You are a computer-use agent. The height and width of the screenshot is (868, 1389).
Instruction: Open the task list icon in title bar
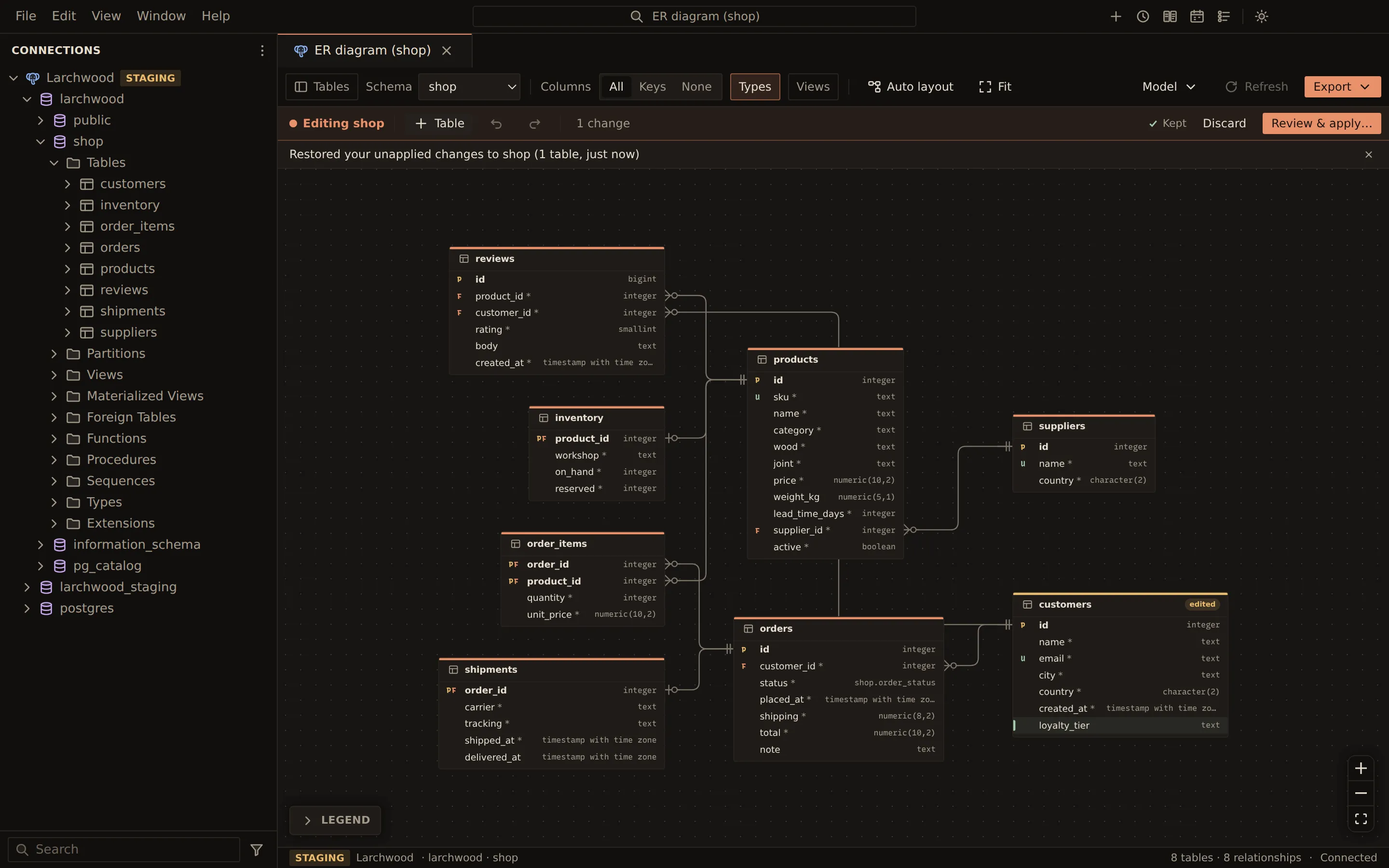(1224, 16)
